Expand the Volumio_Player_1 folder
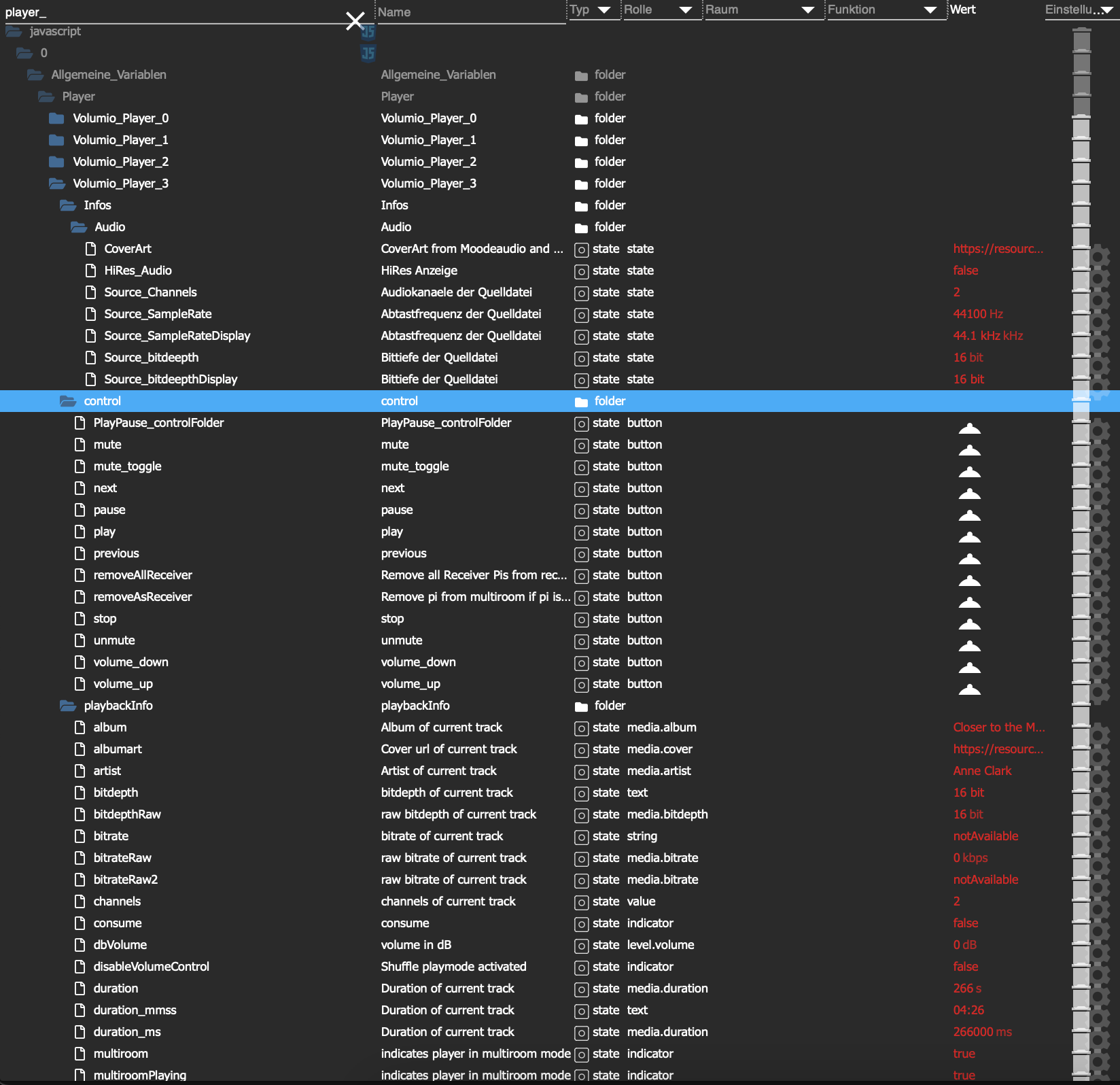Image resolution: width=1120 pixels, height=1085 pixels. (56, 140)
